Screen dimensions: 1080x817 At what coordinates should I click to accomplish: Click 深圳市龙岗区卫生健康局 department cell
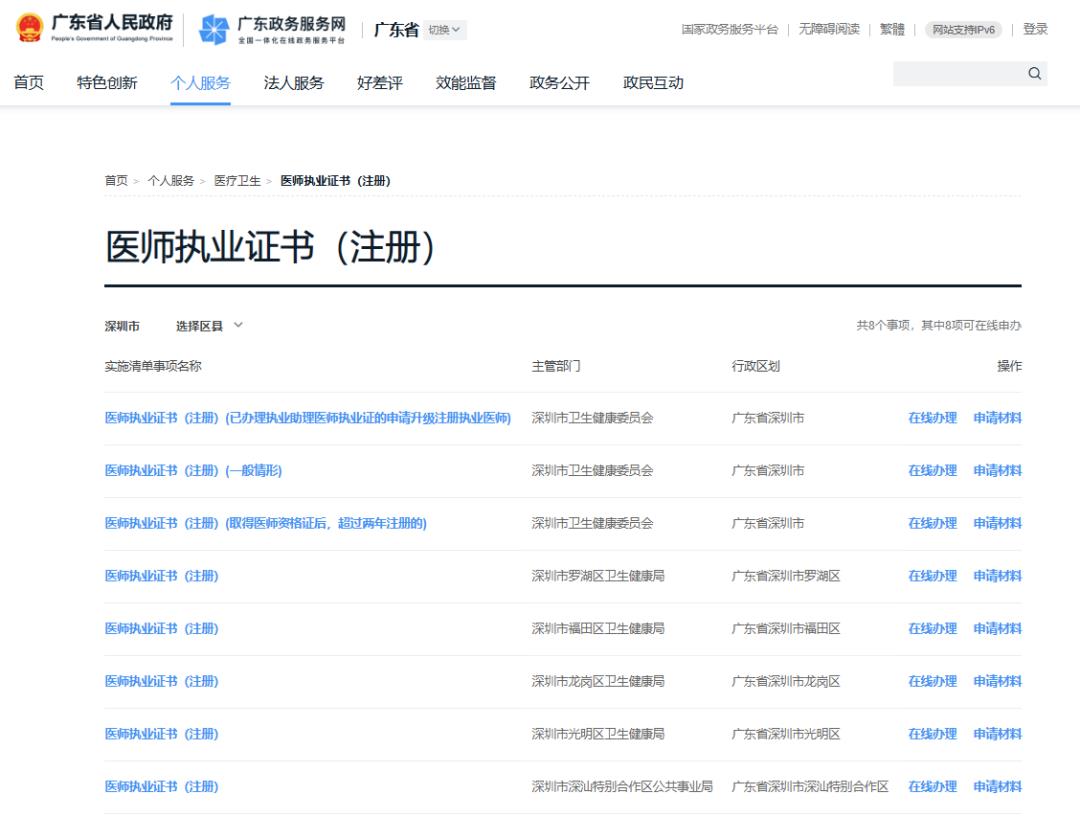598,681
